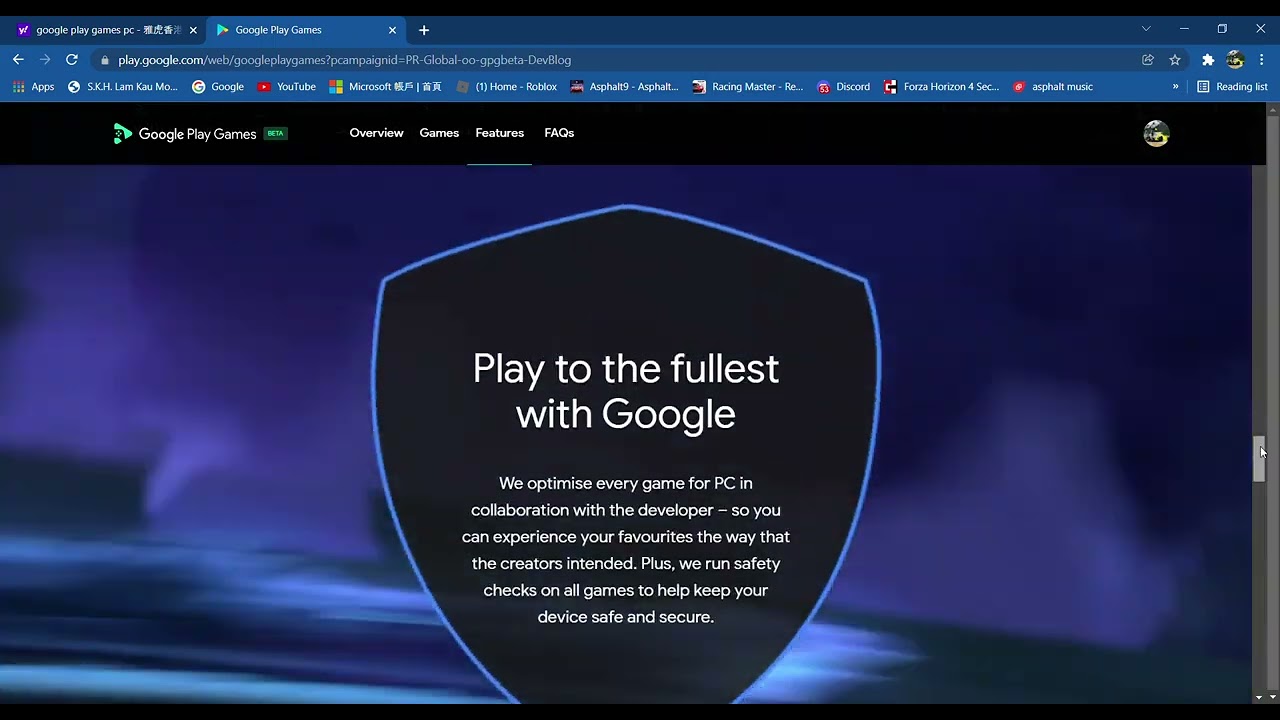Open the Google bookmark
Image resolution: width=1280 pixels, height=720 pixels.
coord(218,87)
